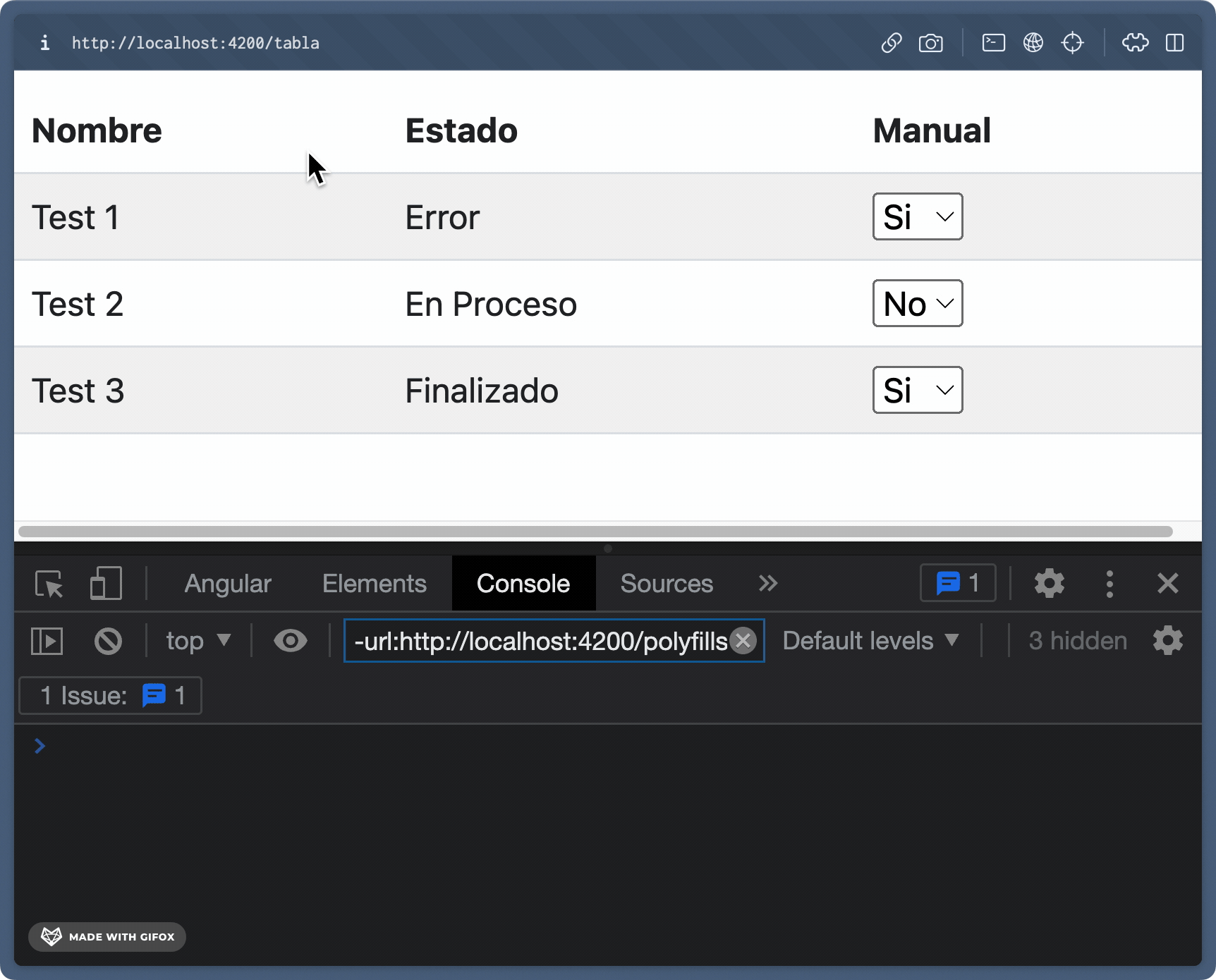Viewport: 1216px width, 980px height.
Task: Open the three-dot customize DevTools menu
Action: pyautogui.click(x=1109, y=583)
